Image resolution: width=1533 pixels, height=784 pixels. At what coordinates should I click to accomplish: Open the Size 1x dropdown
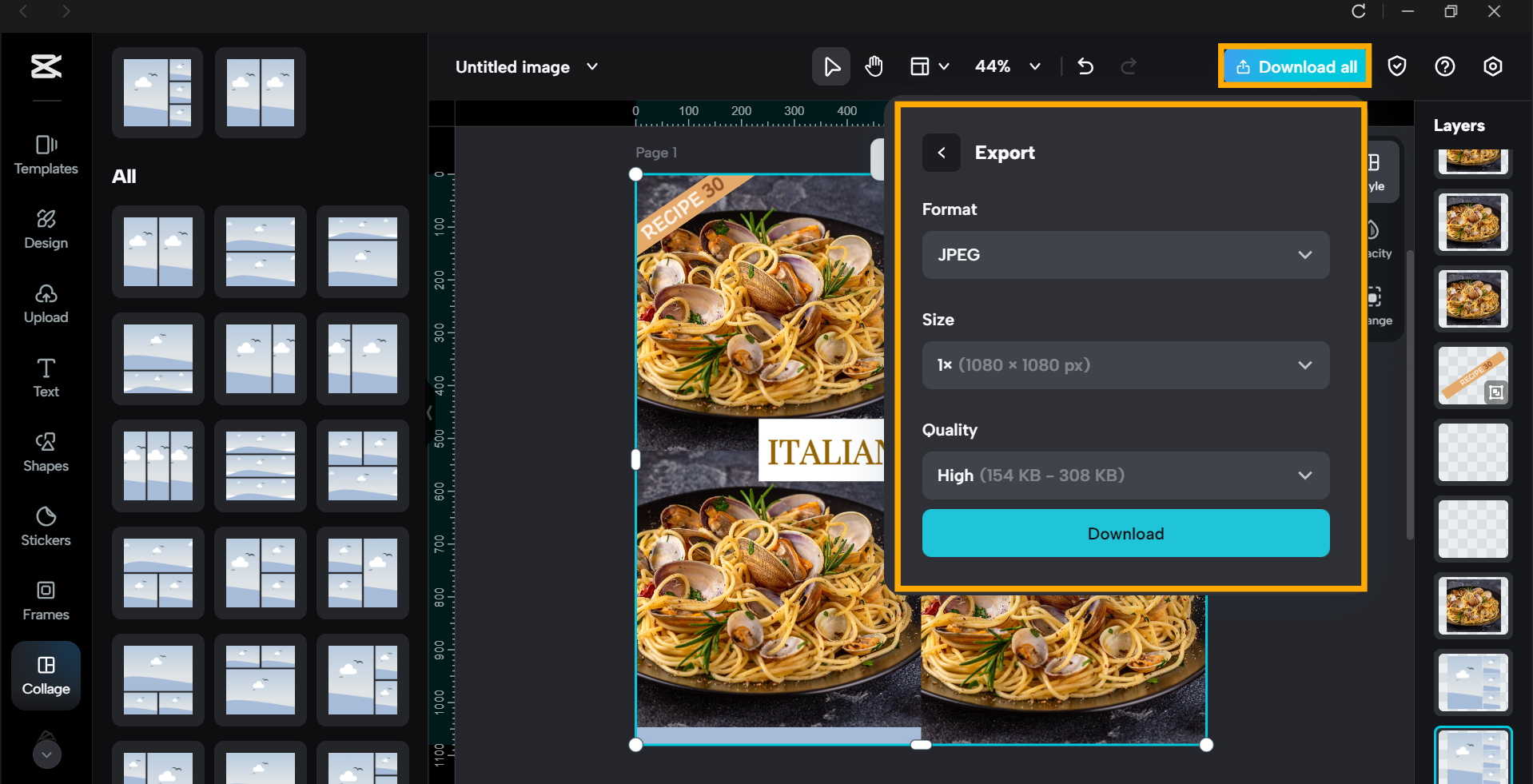[x=1125, y=365]
